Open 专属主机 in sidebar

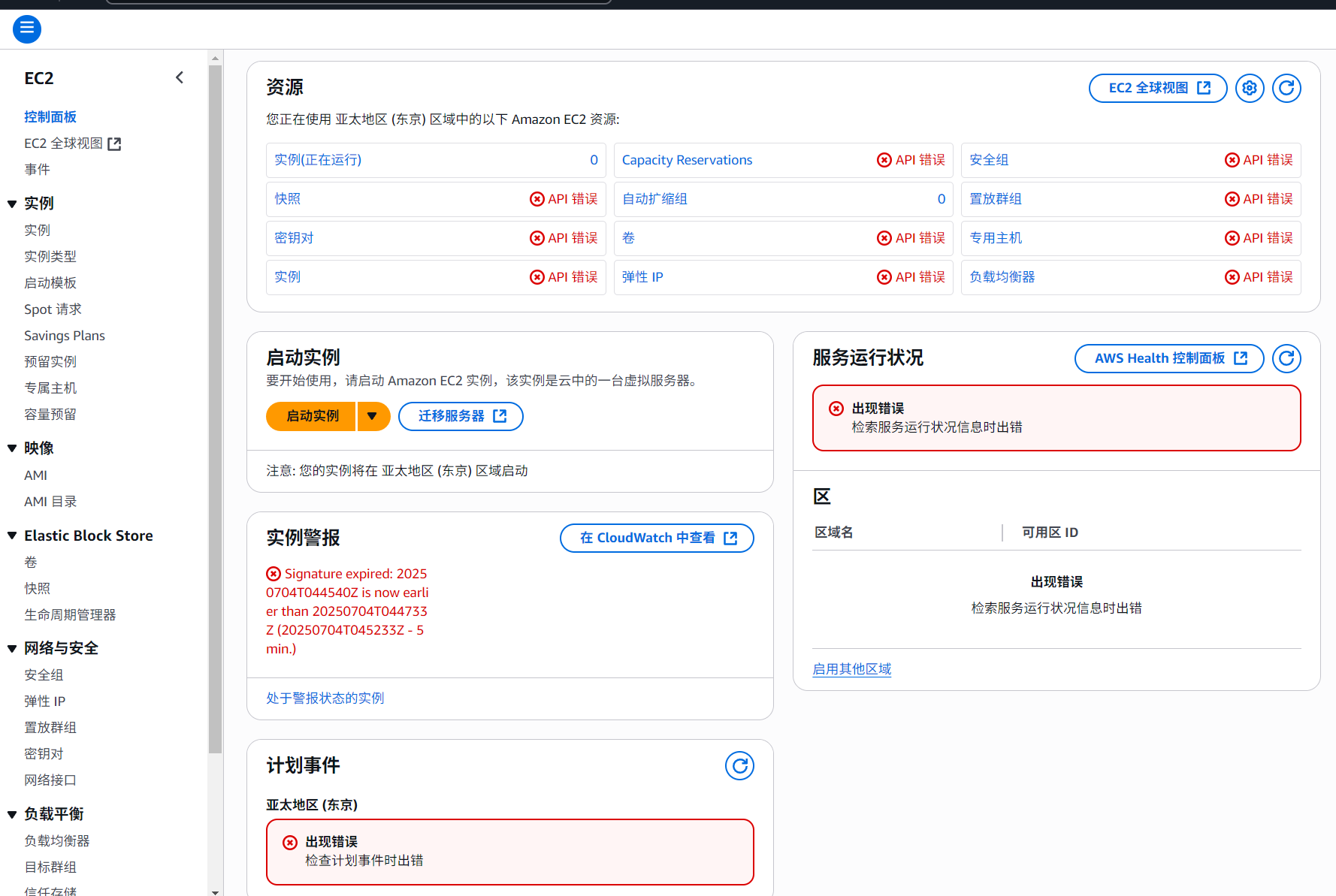pos(50,388)
